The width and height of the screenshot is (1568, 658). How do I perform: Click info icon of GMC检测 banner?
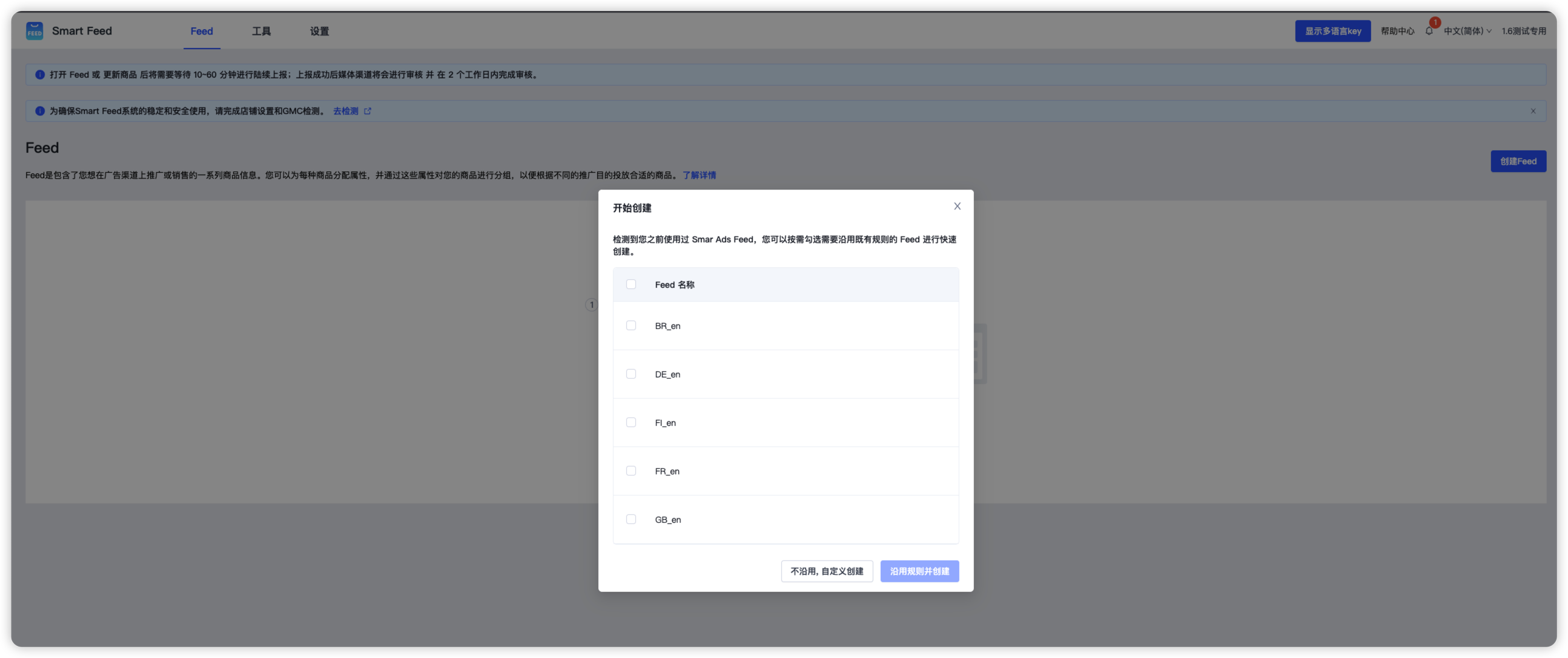40,111
